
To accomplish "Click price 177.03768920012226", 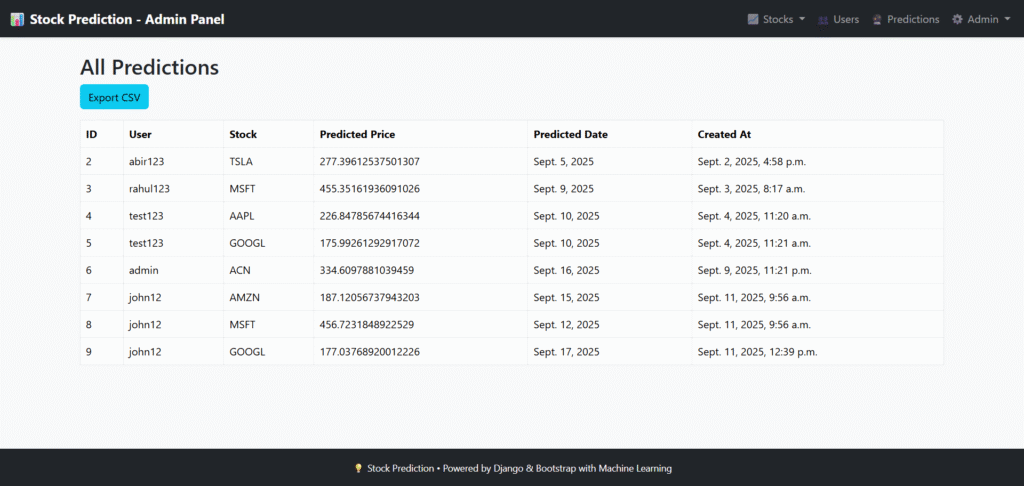I will click(x=370, y=351).
